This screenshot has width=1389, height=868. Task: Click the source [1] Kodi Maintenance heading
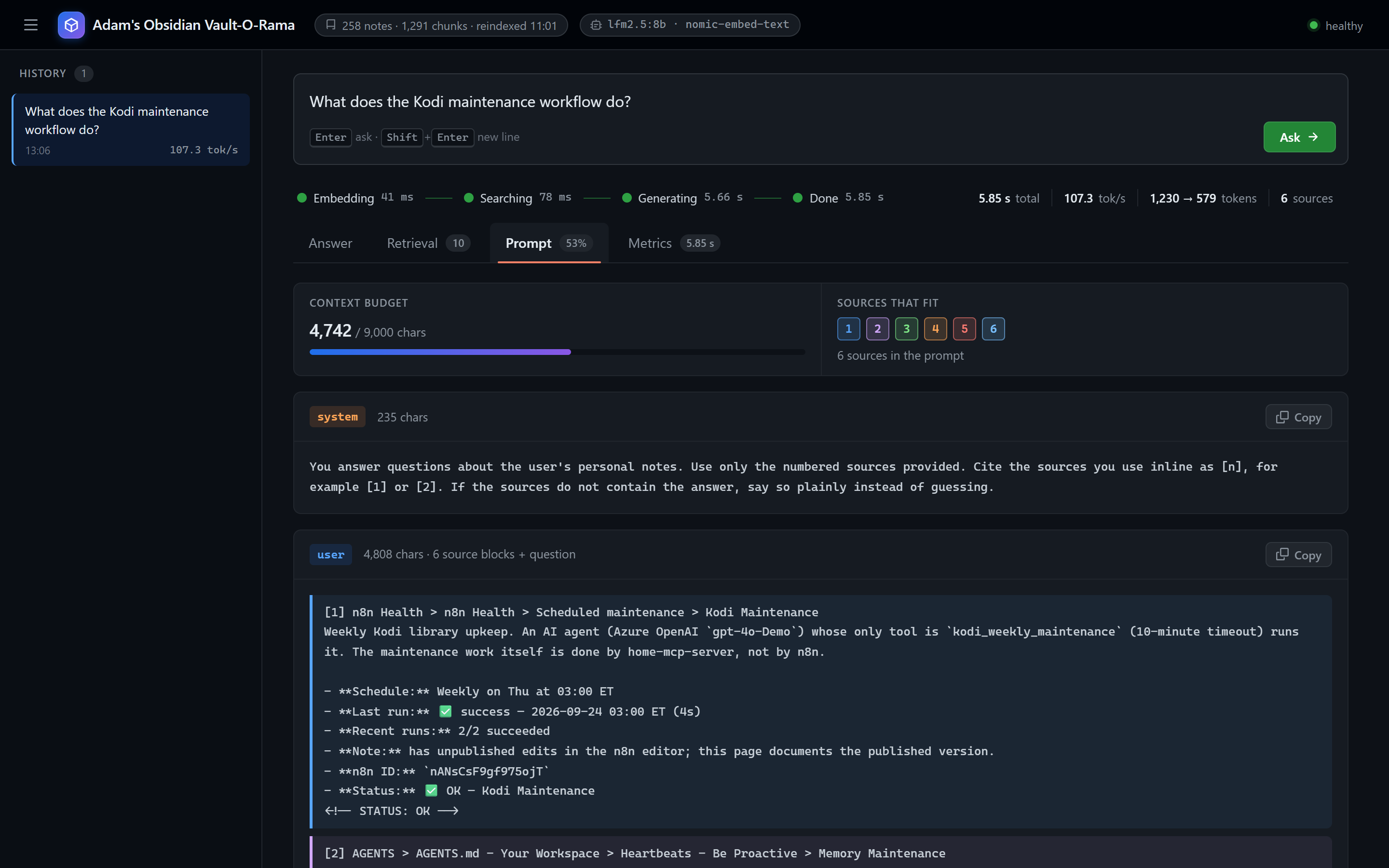571,612
